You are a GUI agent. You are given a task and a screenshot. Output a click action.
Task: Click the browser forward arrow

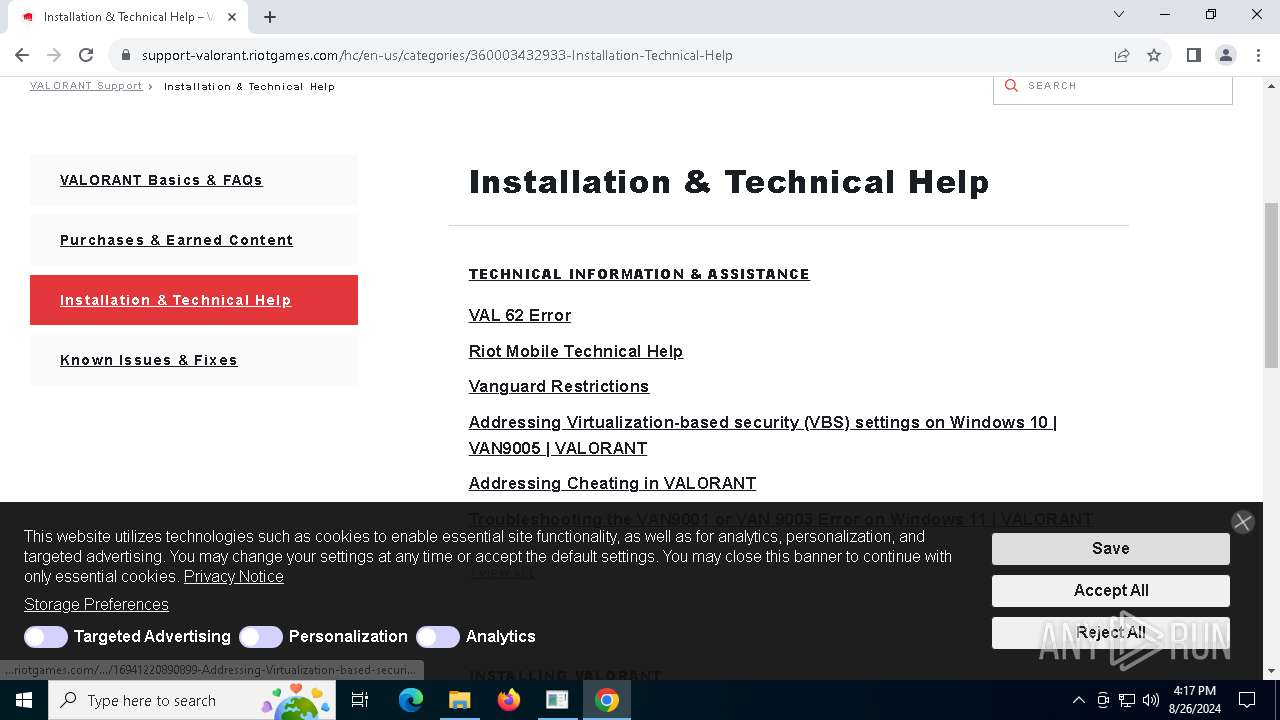click(54, 55)
